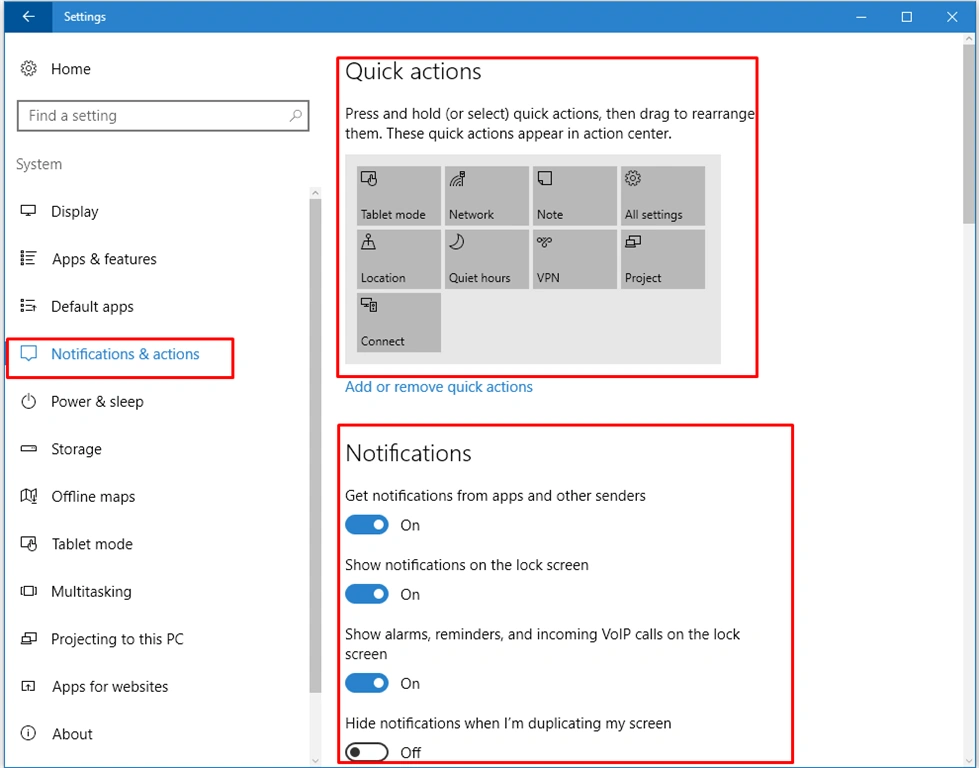Image resolution: width=979 pixels, height=768 pixels.
Task: Open Storage settings
Action: coord(76,448)
